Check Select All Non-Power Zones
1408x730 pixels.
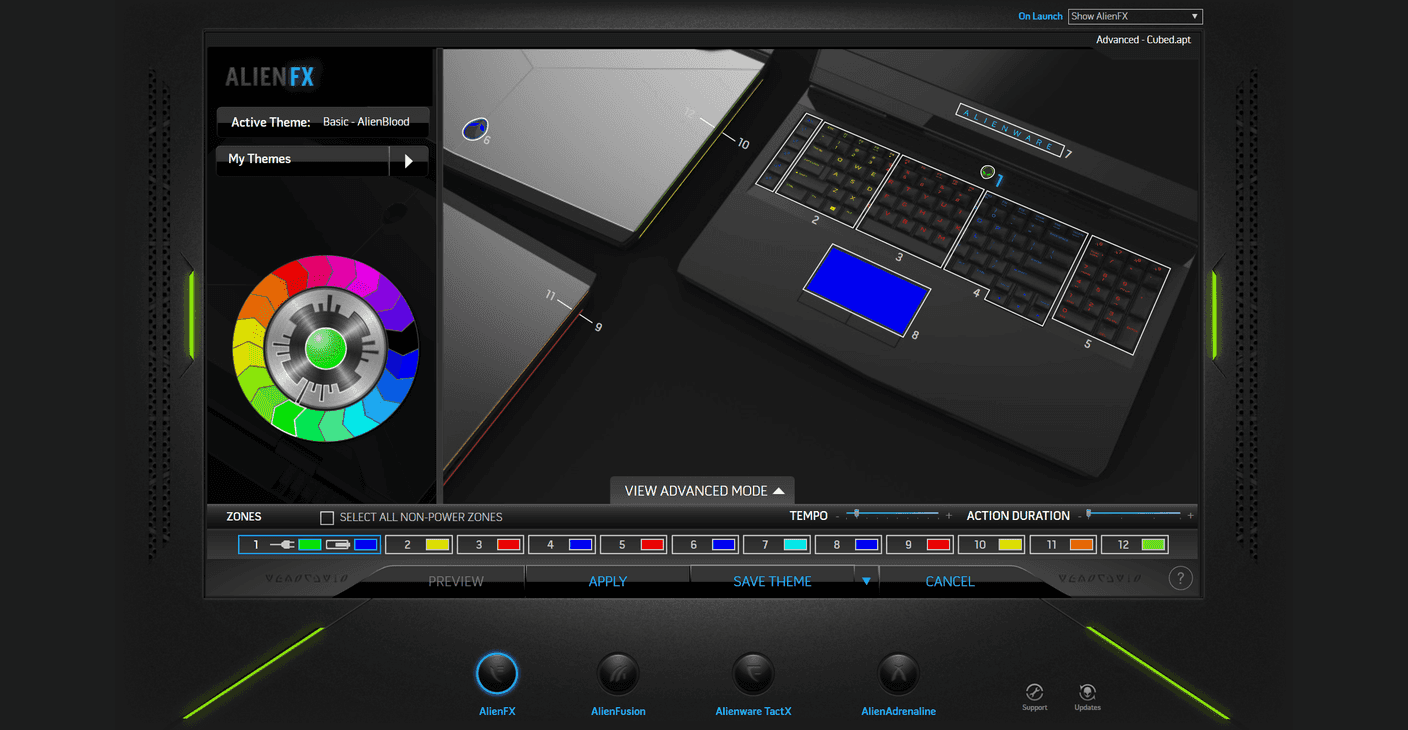(327, 517)
